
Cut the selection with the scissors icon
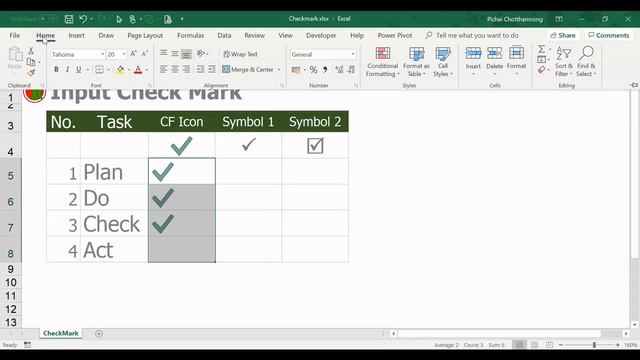pyautogui.click(x=31, y=51)
